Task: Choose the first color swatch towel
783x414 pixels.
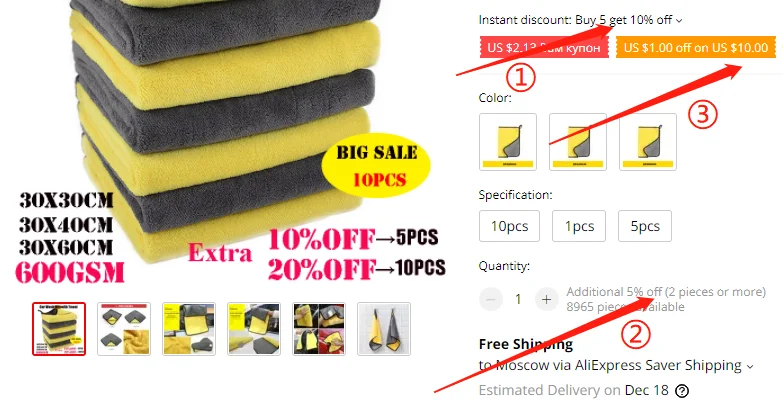Action: [508, 142]
